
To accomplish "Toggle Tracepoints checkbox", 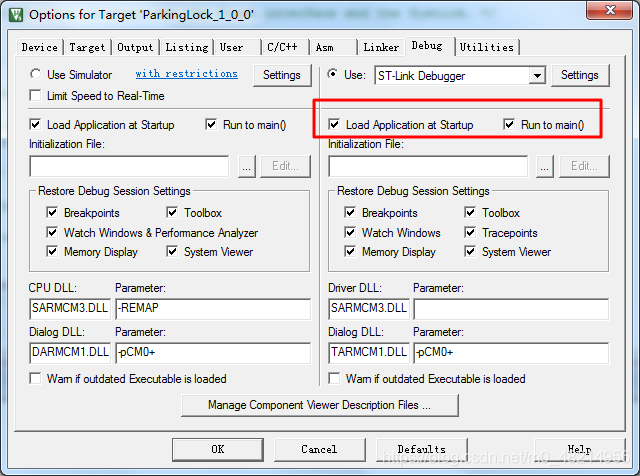I will point(470,232).
